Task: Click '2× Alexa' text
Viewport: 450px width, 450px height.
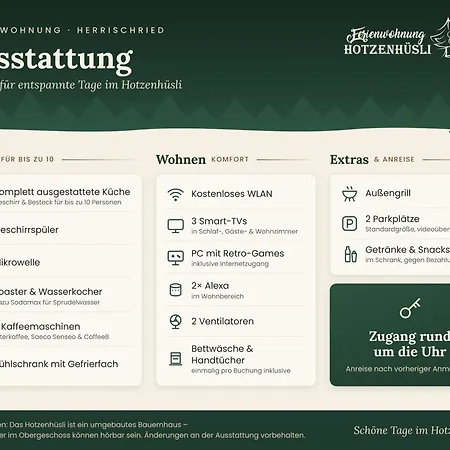Action: click(210, 286)
